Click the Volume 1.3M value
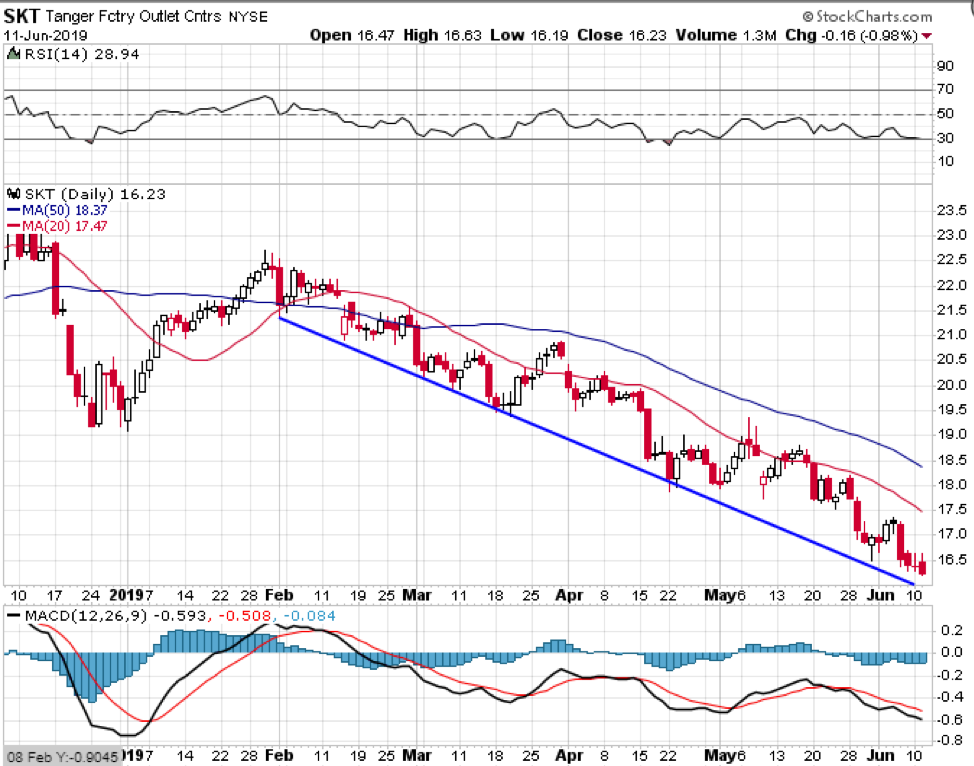 [x=726, y=35]
